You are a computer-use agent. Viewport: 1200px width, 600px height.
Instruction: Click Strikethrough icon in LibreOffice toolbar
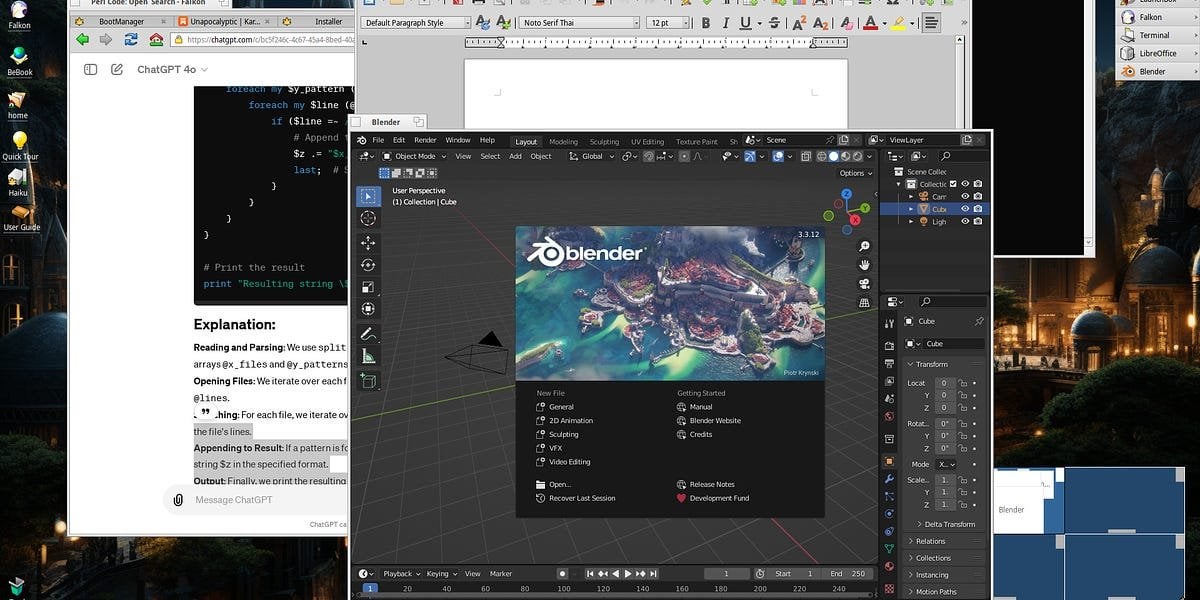tap(774, 22)
